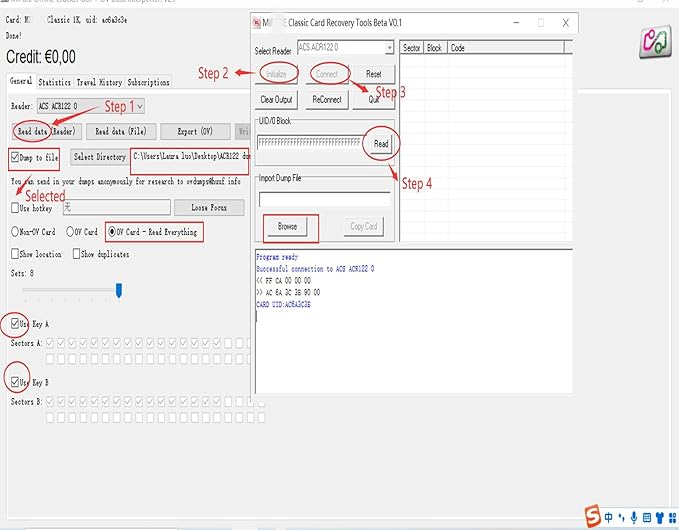The height and width of the screenshot is (530, 679).
Task: Click the Import Dump File path field
Action: pyautogui.click(x=324, y=199)
